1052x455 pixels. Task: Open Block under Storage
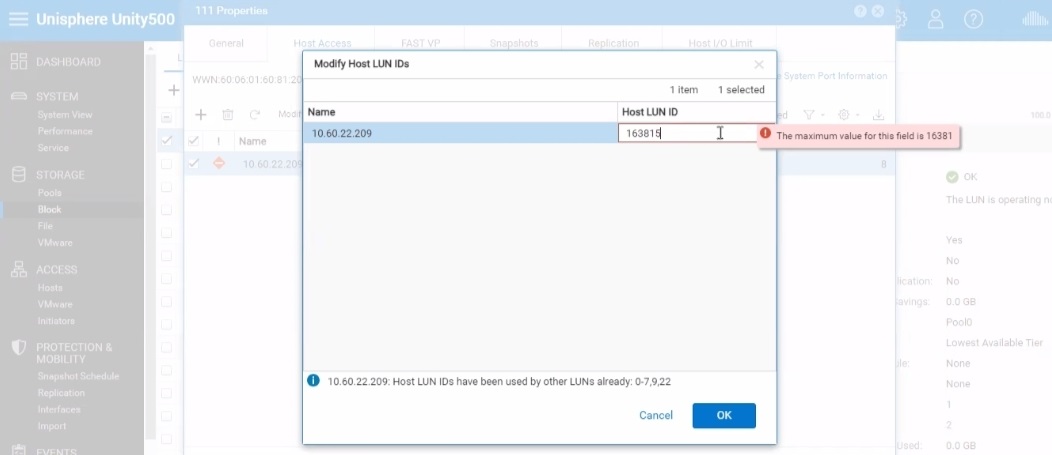(x=50, y=209)
